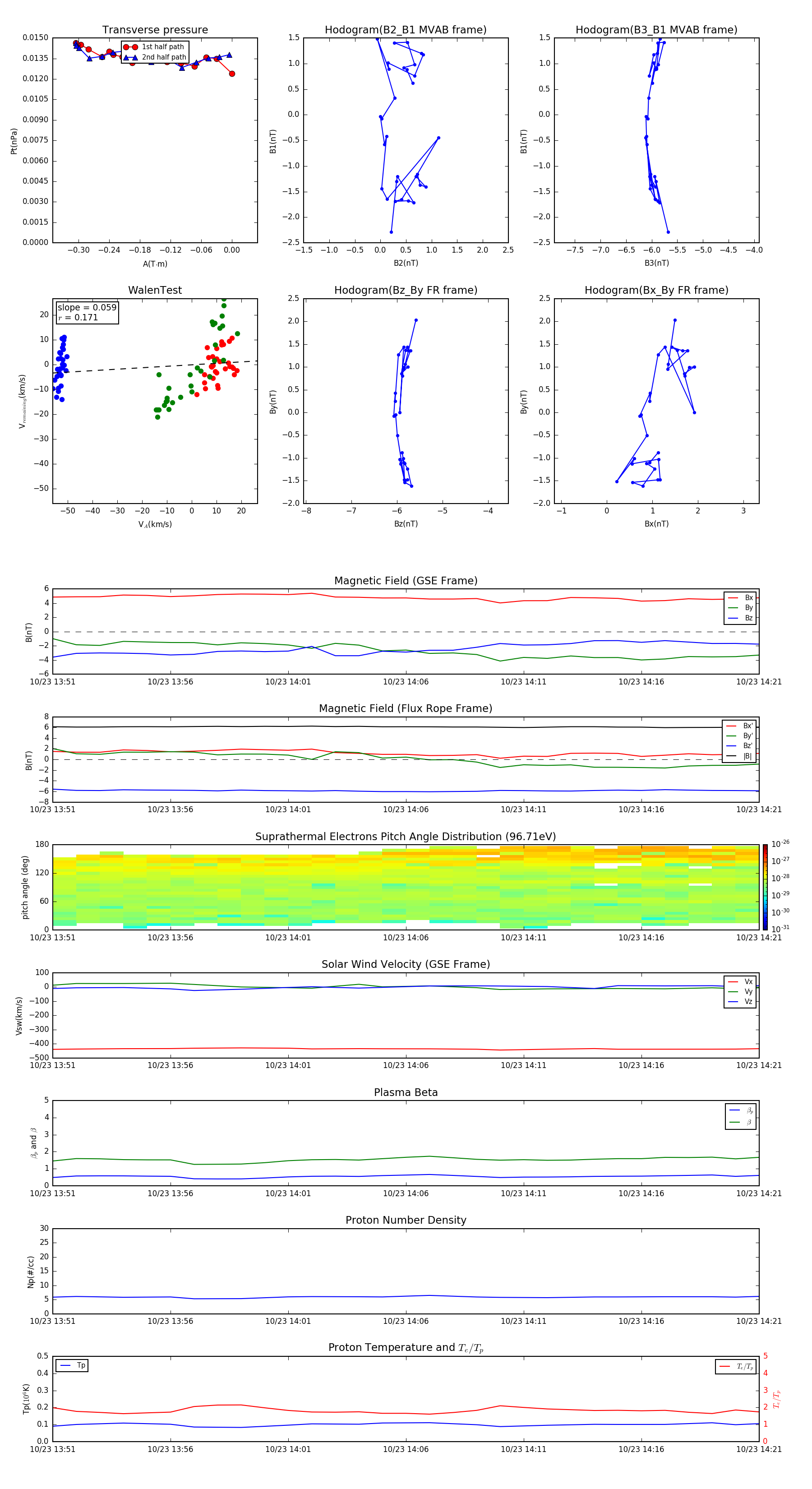The image size is (812, 1489).
Task: Click the "Bz(nT)" x-axis label
Action: [406, 524]
